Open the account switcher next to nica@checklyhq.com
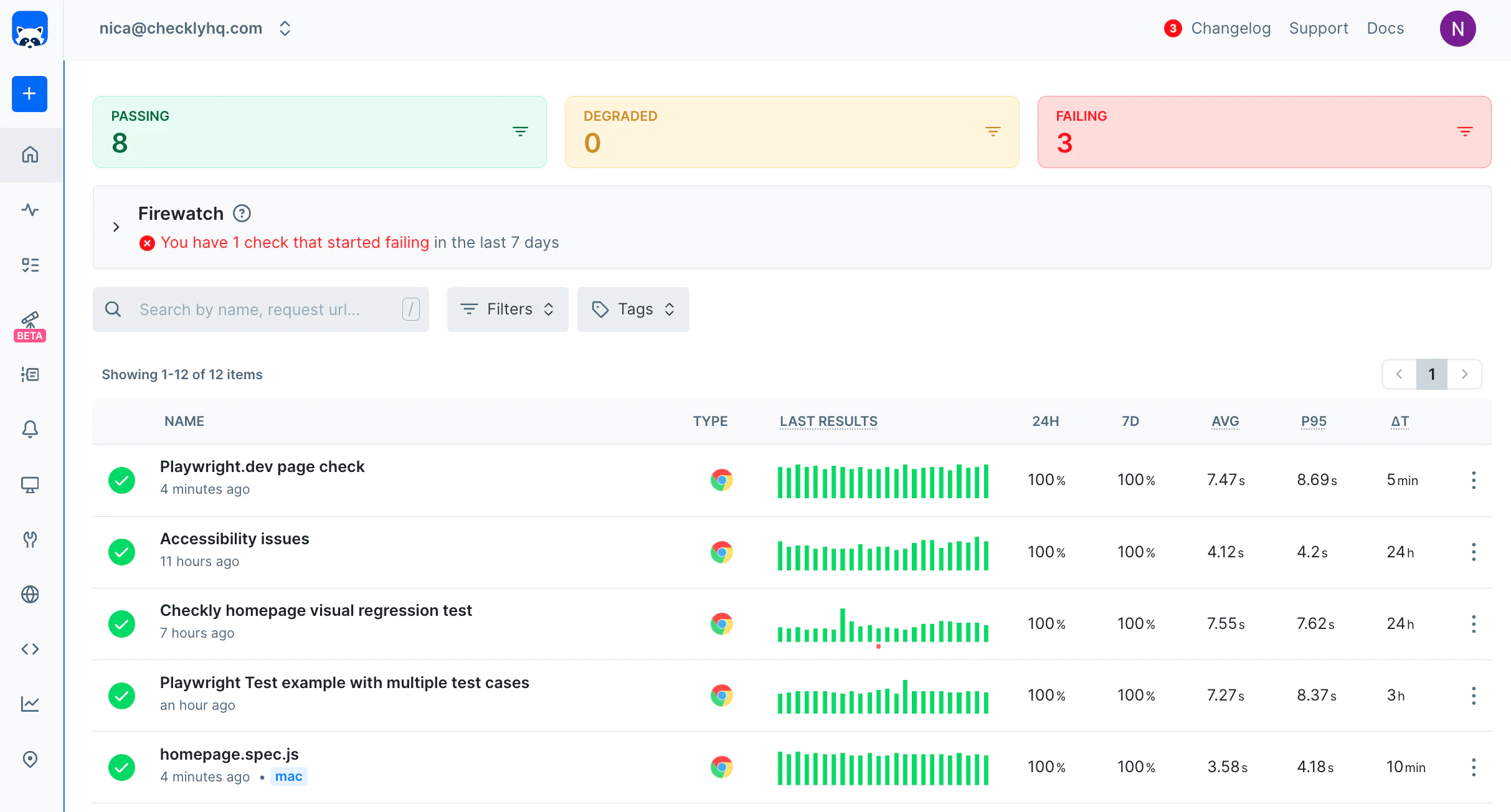1511x812 pixels. coord(285,28)
